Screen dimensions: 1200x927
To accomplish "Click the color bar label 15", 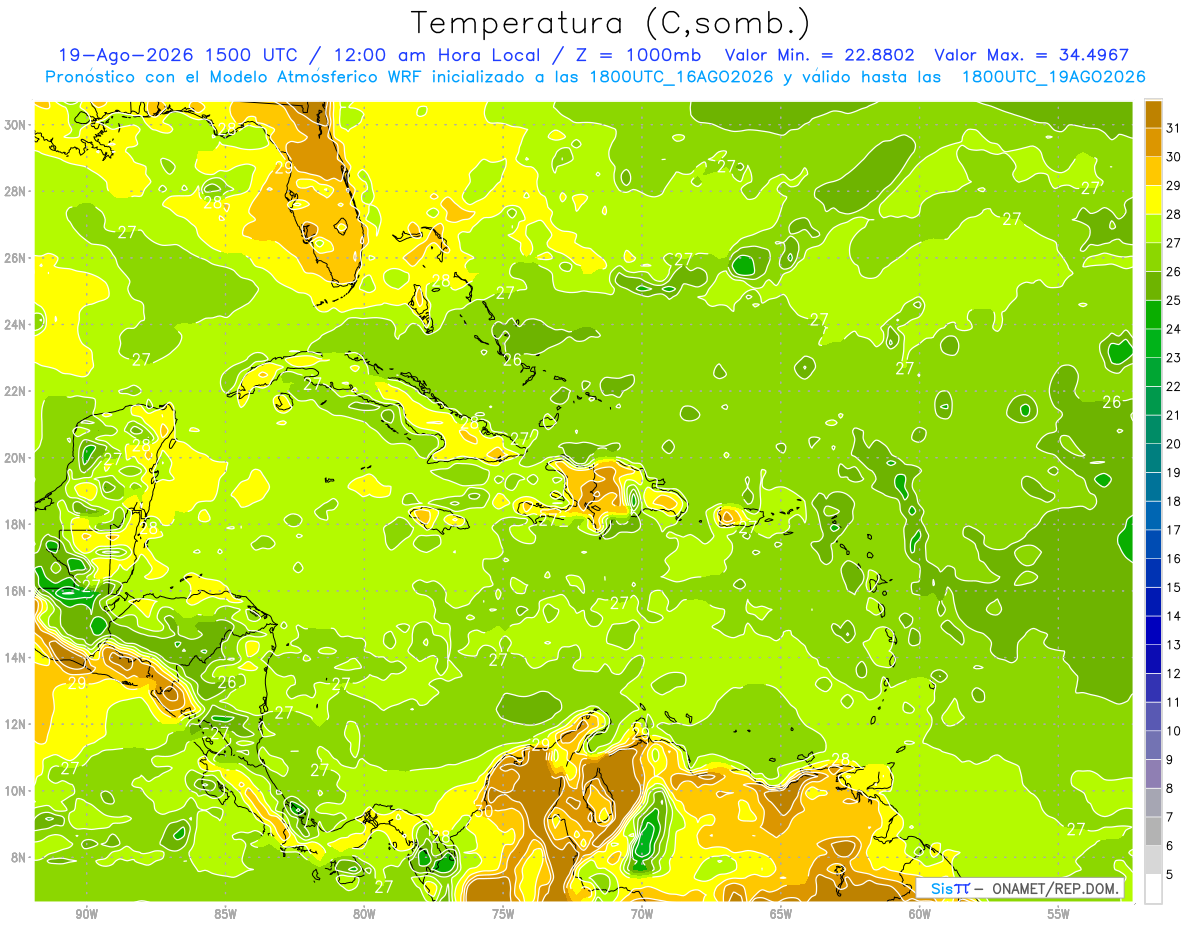I will point(1174,587).
